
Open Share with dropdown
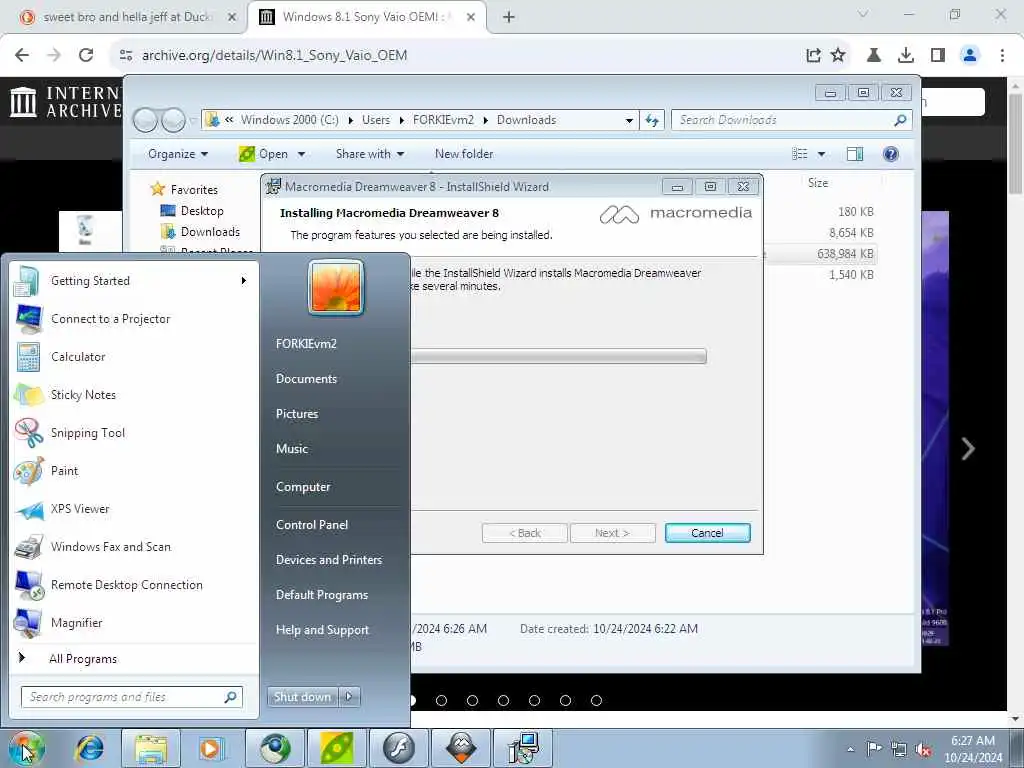(370, 154)
